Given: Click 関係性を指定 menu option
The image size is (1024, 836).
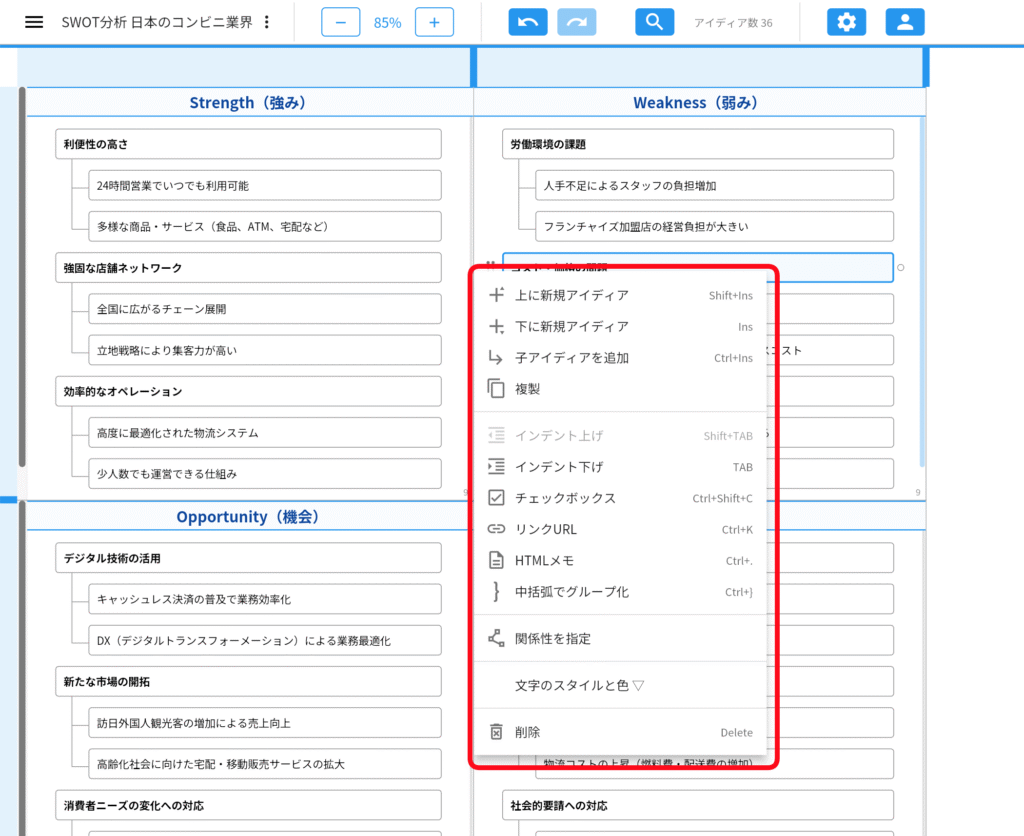Looking at the screenshot, I should click(552, 639).
